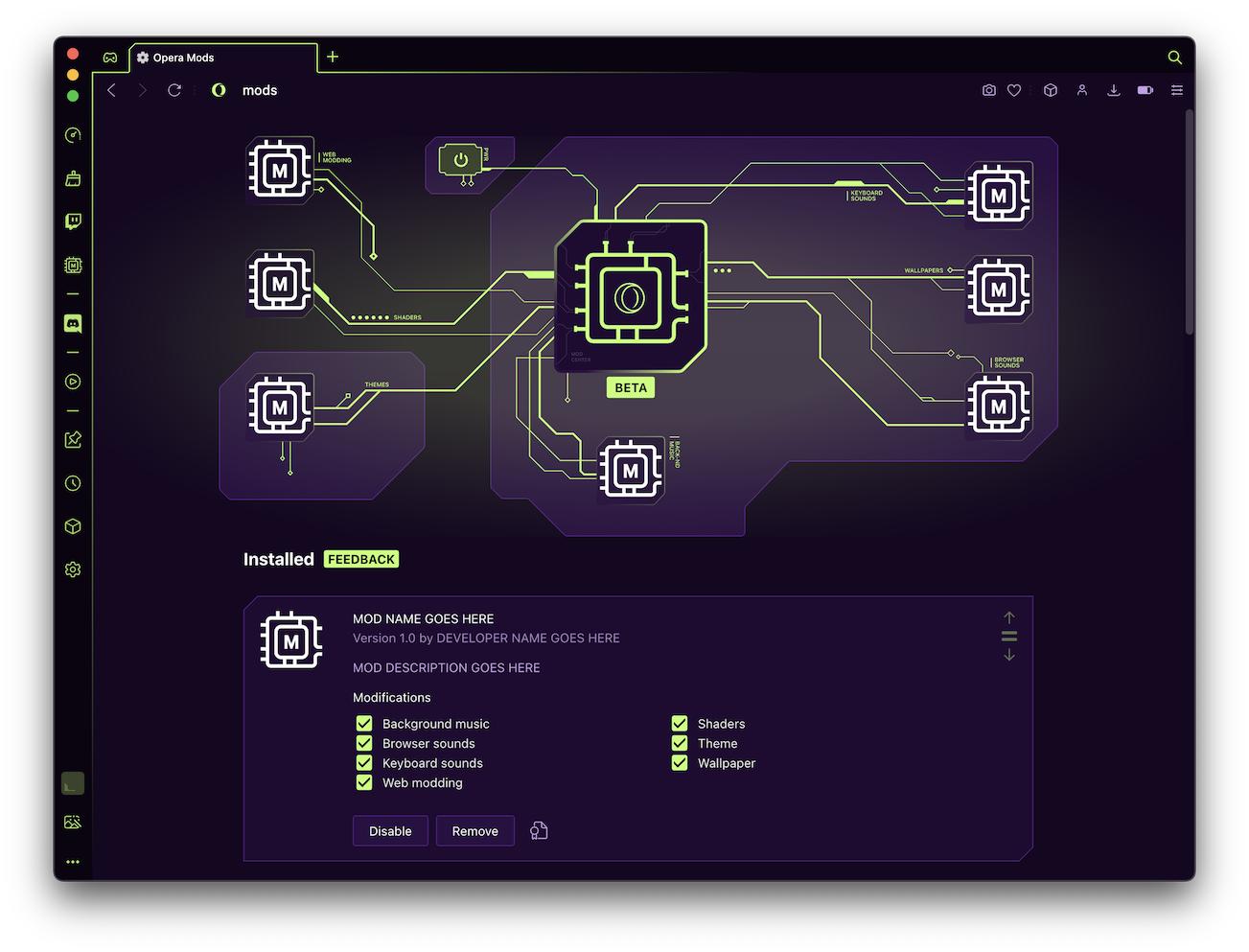Open the profile account icon

[x=1082, y=90]
